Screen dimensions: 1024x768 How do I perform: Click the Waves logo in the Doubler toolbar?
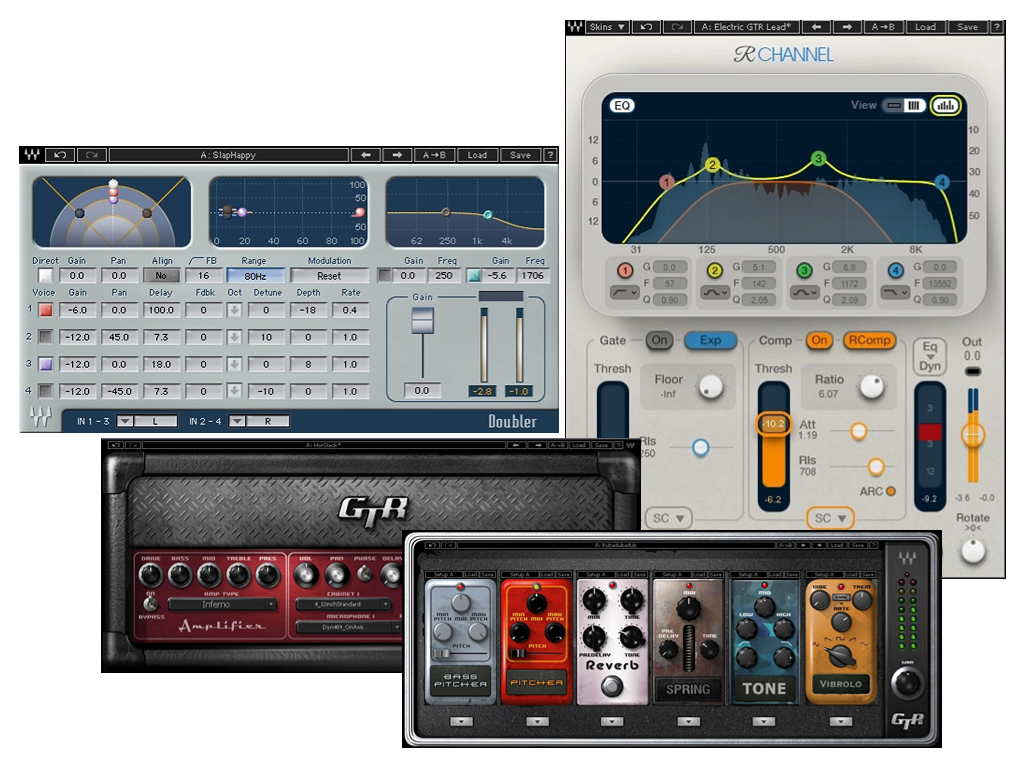click(32, 155)
